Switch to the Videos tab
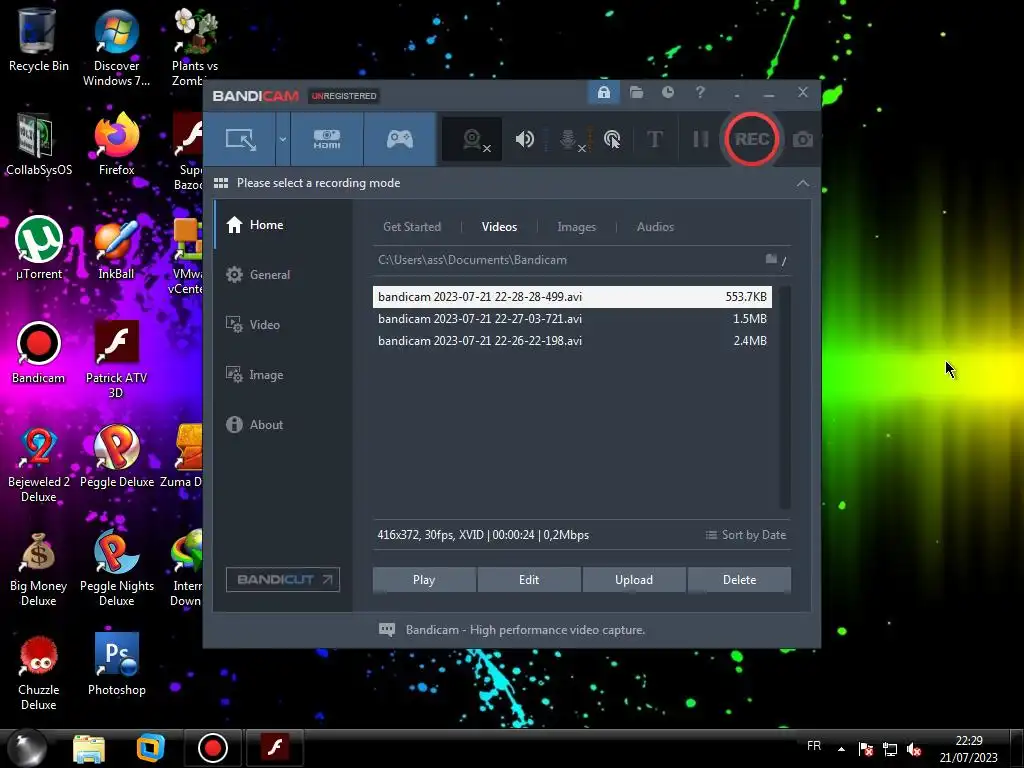This screenshot has width=1024, height=768. 500,227
